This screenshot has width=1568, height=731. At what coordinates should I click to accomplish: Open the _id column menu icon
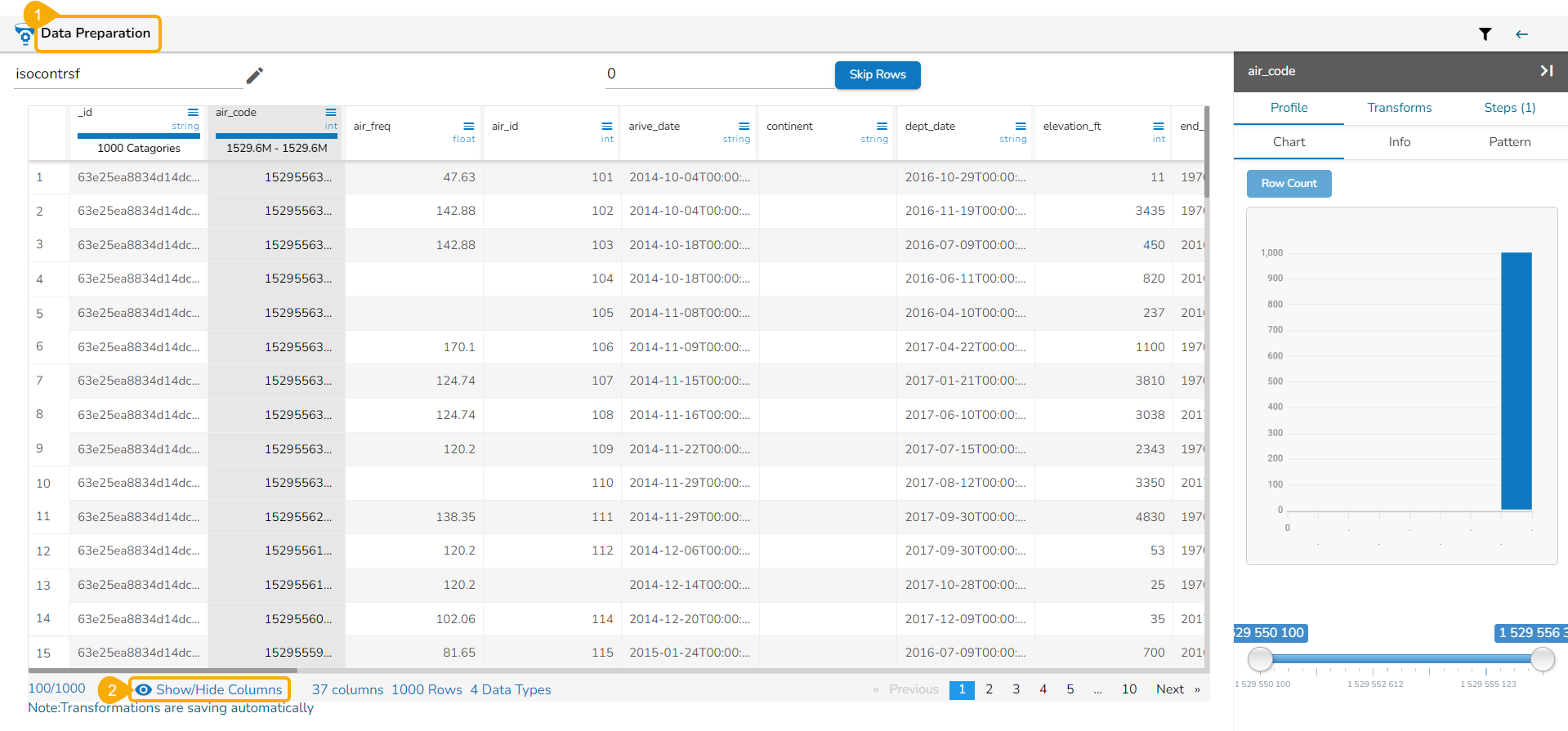(193, 113)
